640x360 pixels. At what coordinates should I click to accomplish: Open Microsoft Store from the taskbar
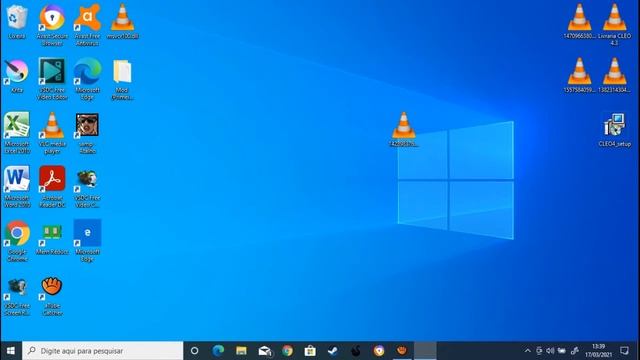pos(310,351)
